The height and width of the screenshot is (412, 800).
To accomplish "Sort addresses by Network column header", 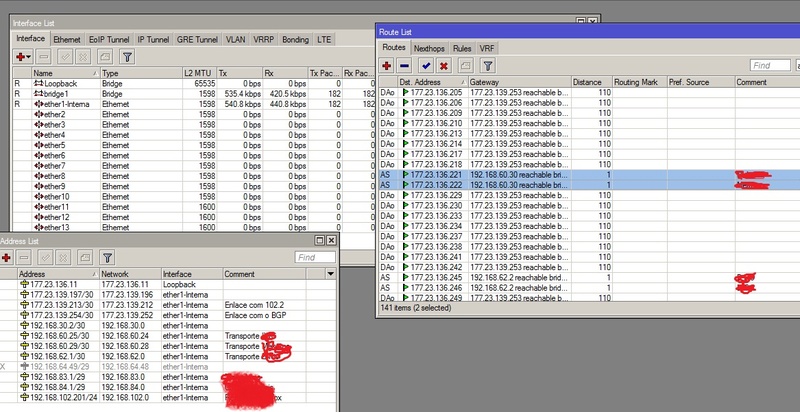I will (130, 274).
